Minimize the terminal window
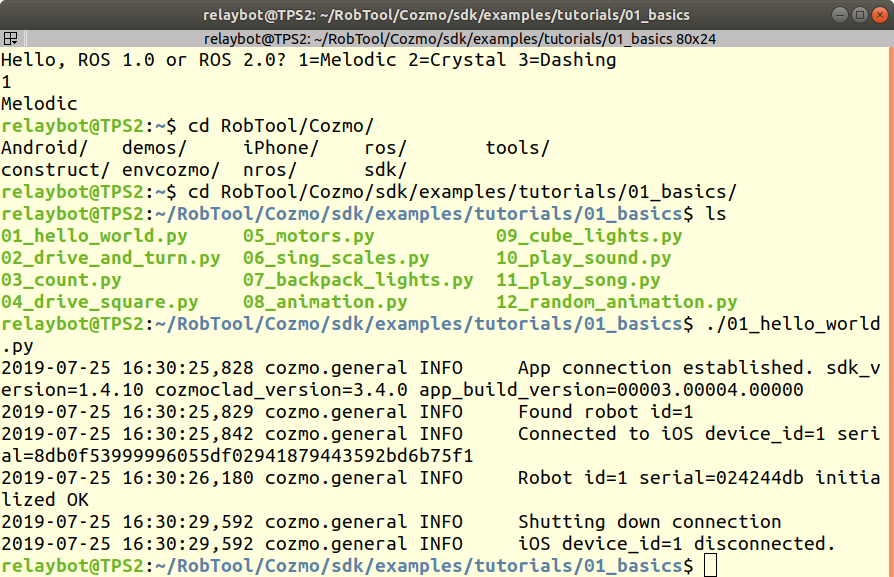Screen dimensions: 894x577 [840, 15]
